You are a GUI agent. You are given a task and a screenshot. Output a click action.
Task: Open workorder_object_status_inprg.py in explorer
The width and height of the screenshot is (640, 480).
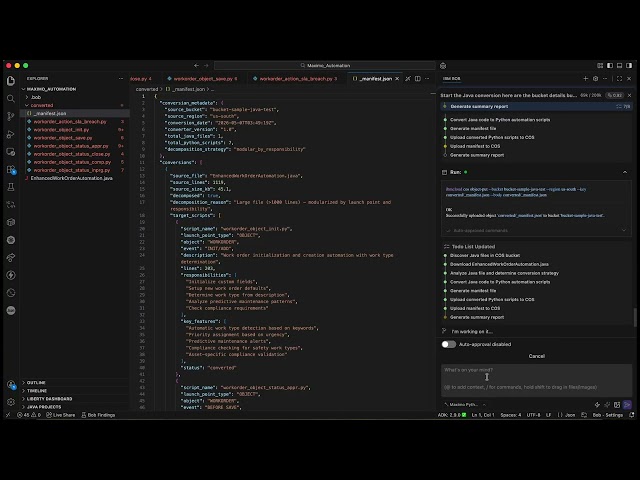[x=72, y=170]
